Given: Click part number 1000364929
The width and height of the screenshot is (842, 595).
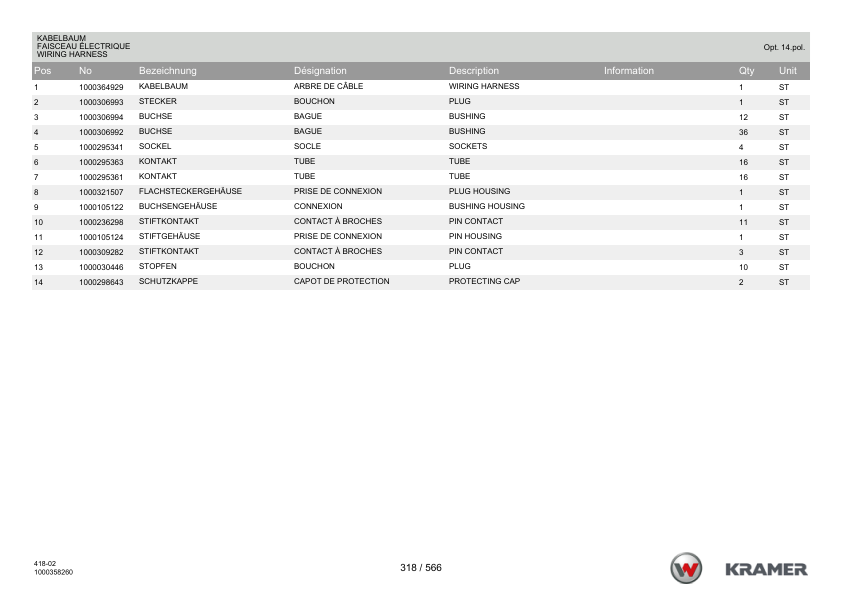Looking at the screenshot, I should coord(100,87).
